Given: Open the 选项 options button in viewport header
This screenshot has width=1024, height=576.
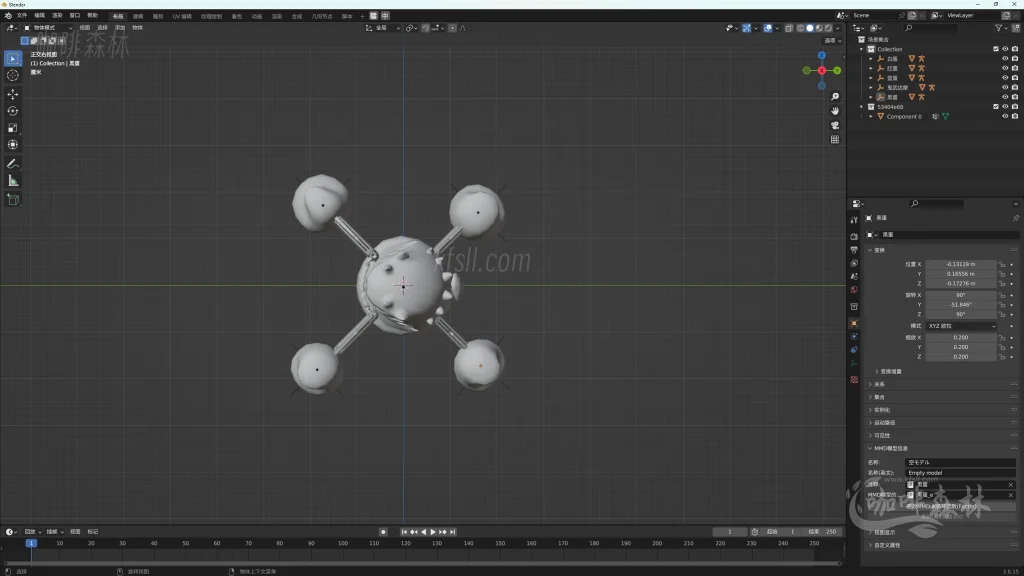Looking at the screenshot, I should coord(831,41).
